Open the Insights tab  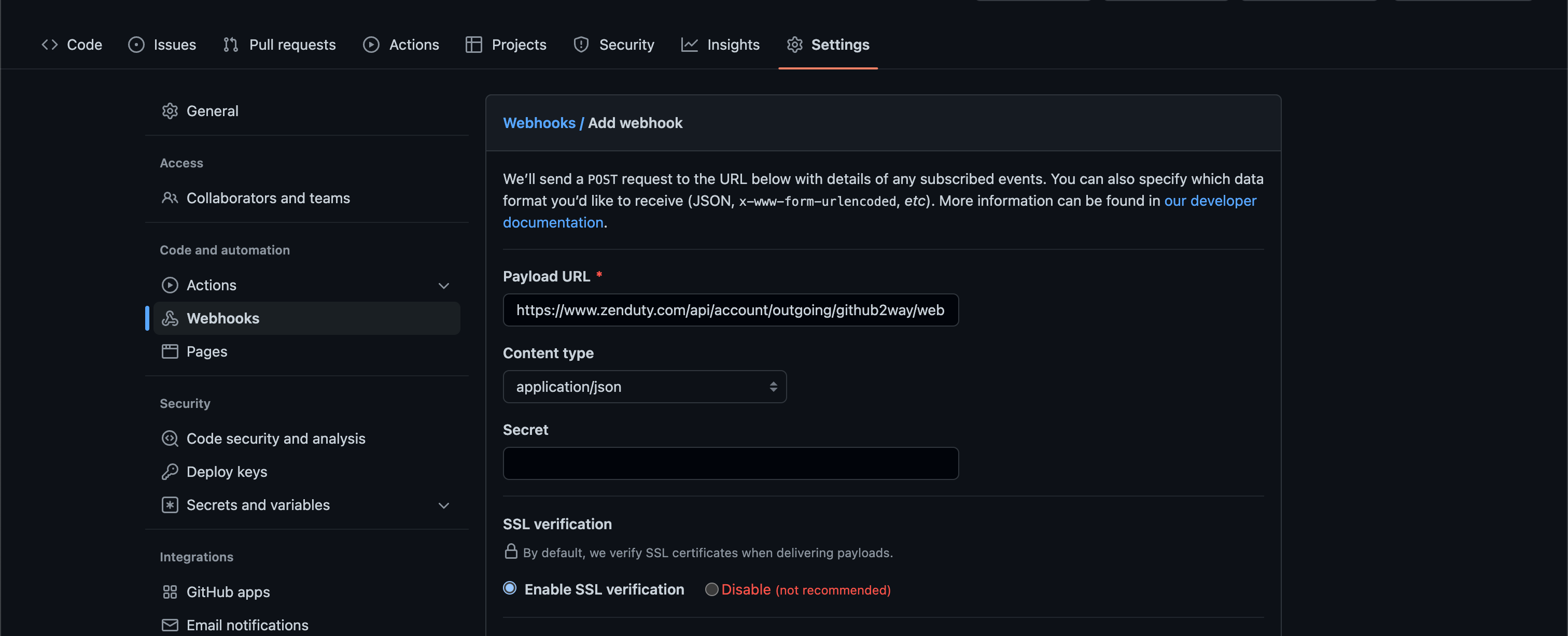(720, 45)
